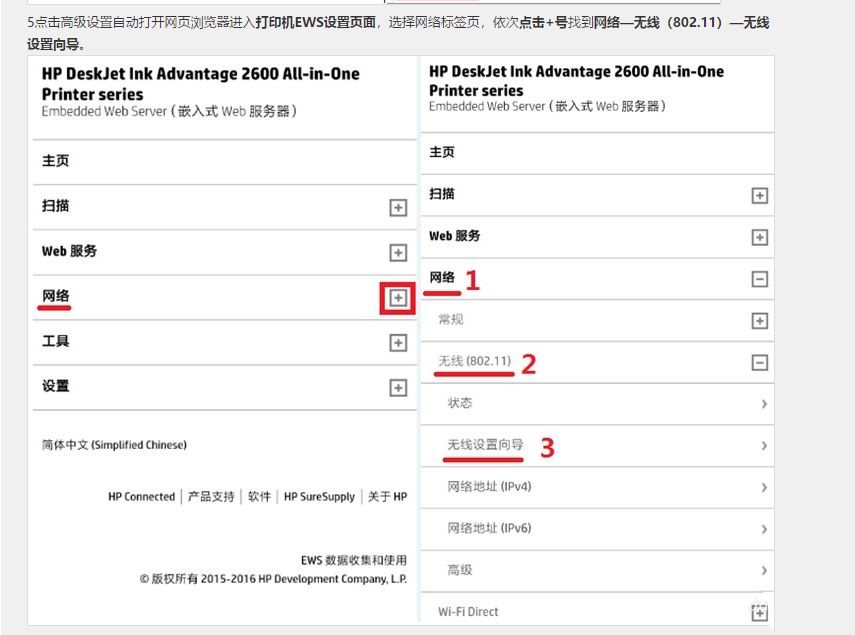The height and width of the screenshot is (635, 855).
Task: Click Embedded Web Server subtitle in left panel
Action: 169,111
